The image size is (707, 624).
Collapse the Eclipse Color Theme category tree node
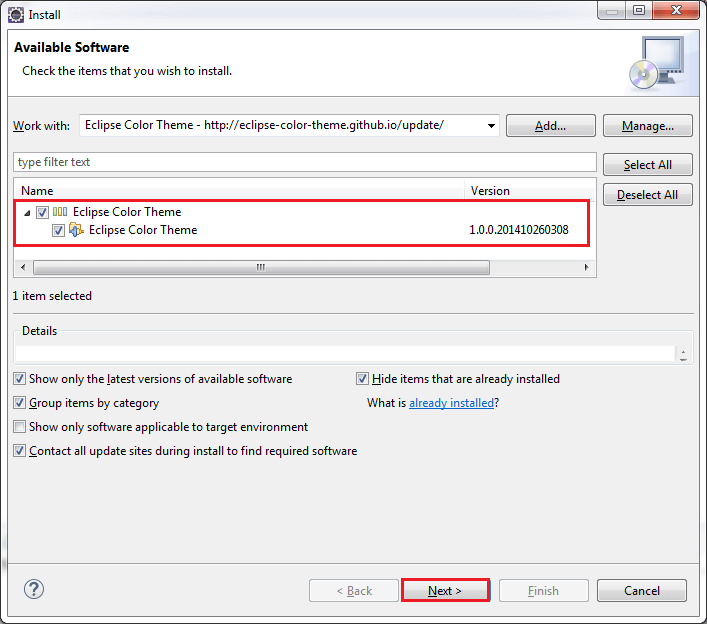[x=27, y=212]
